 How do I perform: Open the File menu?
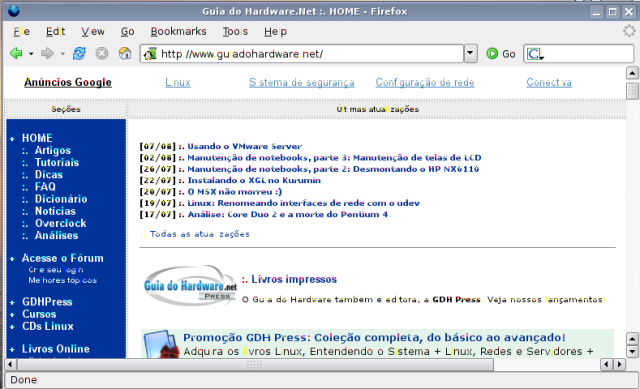21,31
